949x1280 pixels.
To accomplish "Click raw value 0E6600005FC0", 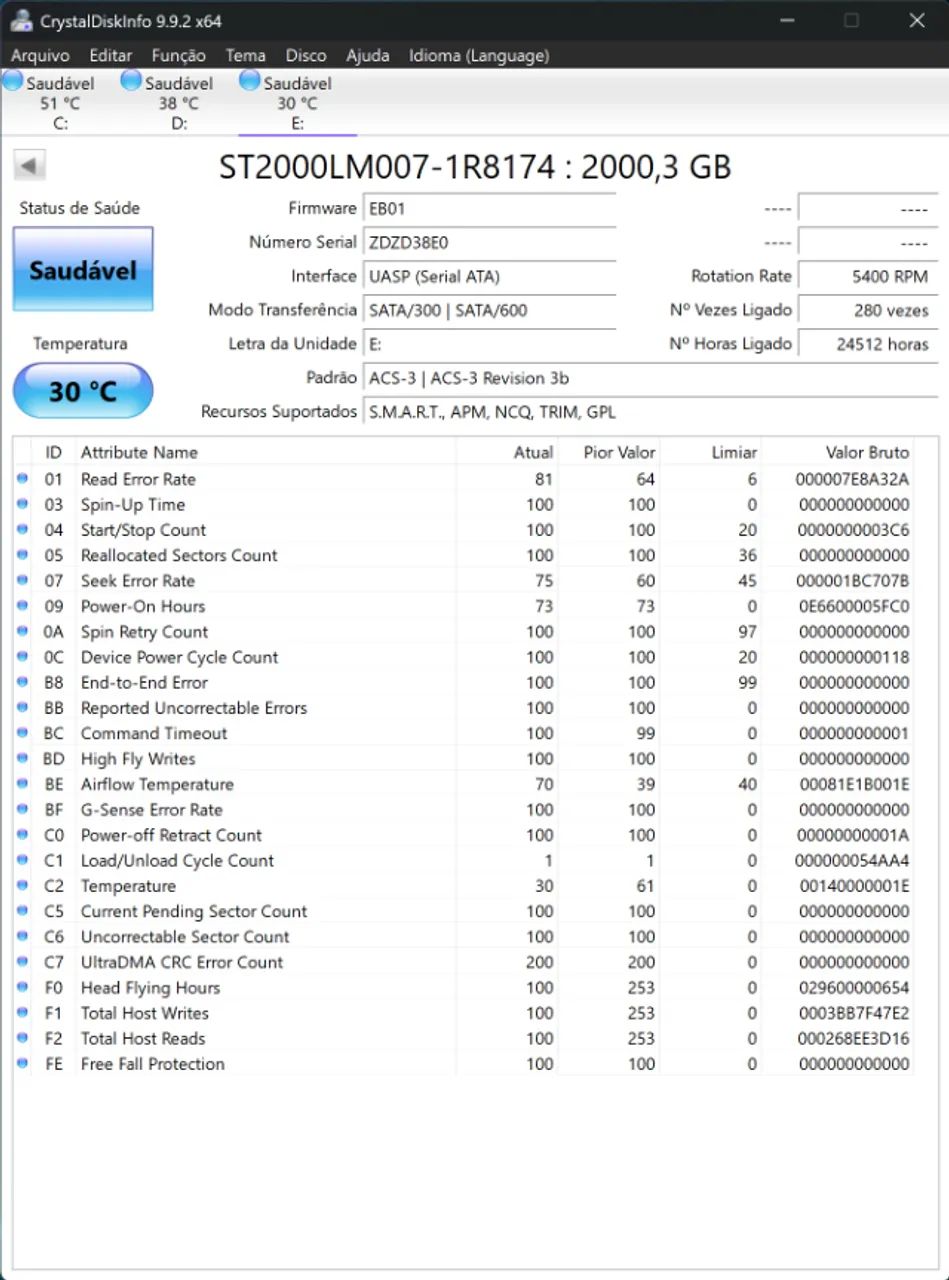I will [x=852, y=606].
